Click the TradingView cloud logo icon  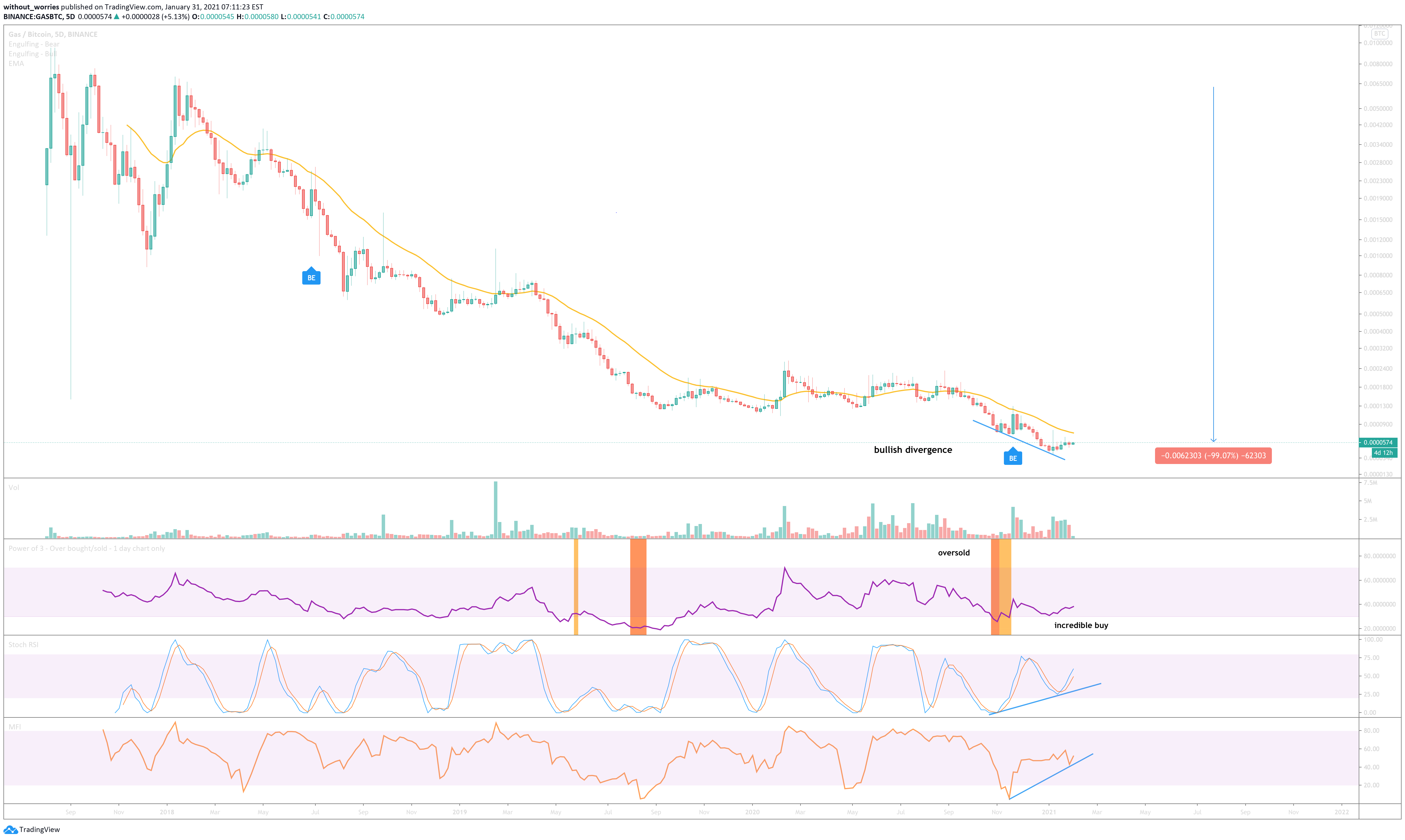(x=10, y=830)
